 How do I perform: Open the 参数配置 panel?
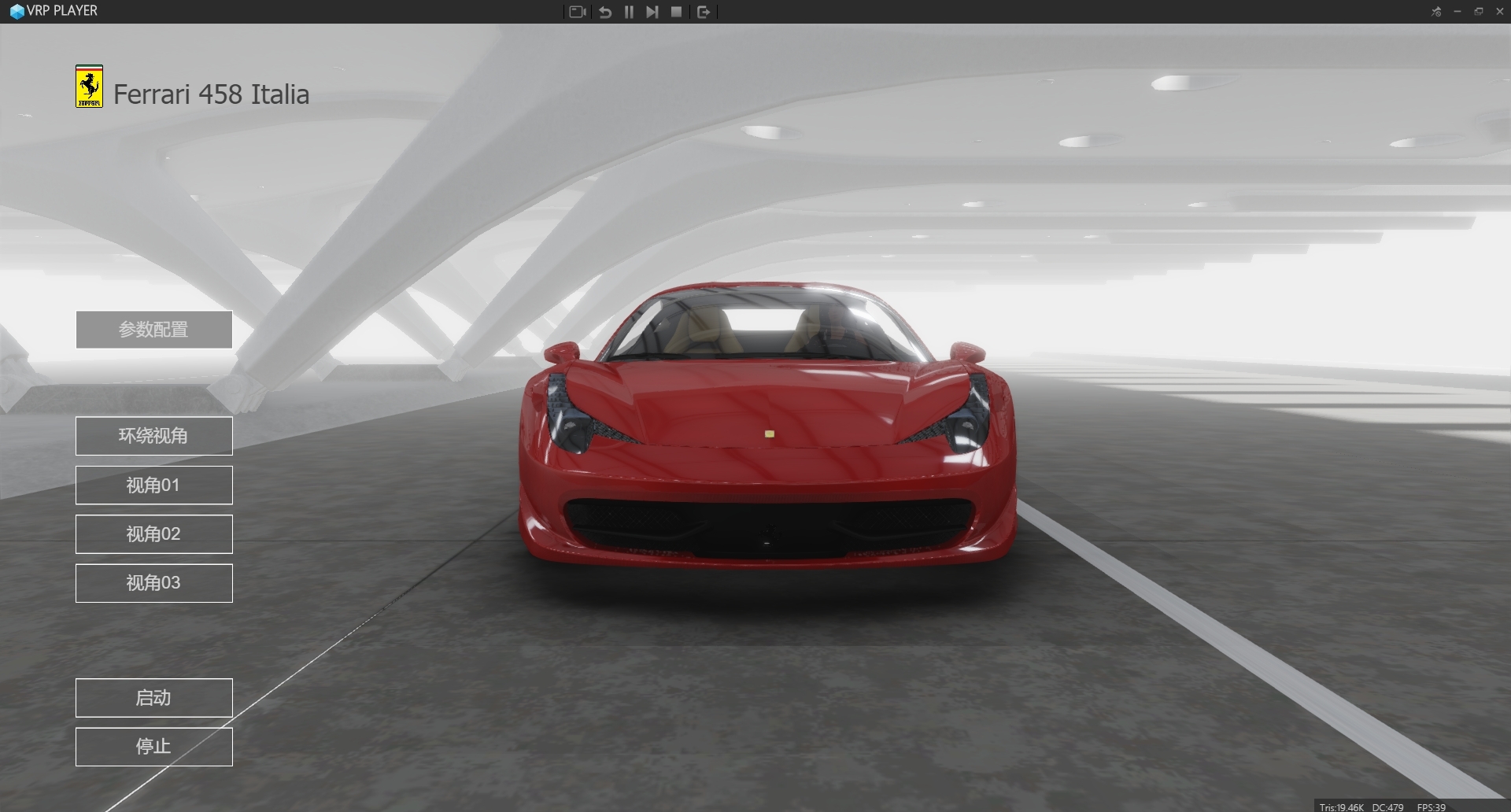click(x=154, y=330)
